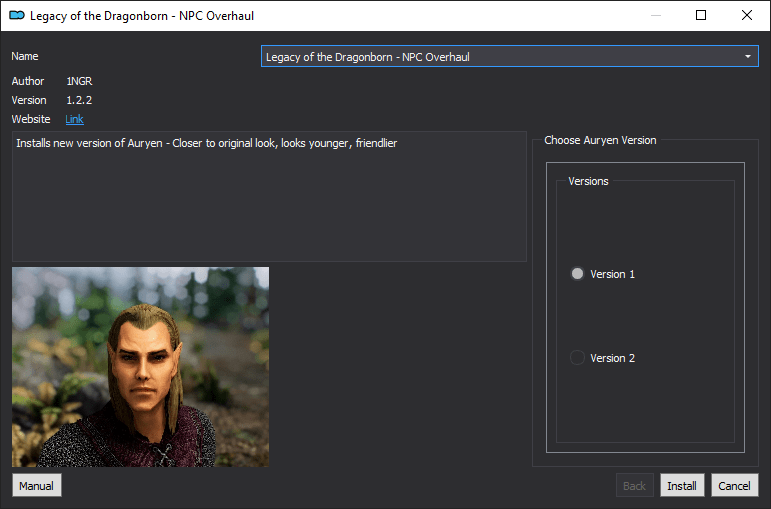Maximize the installer window
The width and height of the screenshot is (771, 509).
tap(701, 15)
